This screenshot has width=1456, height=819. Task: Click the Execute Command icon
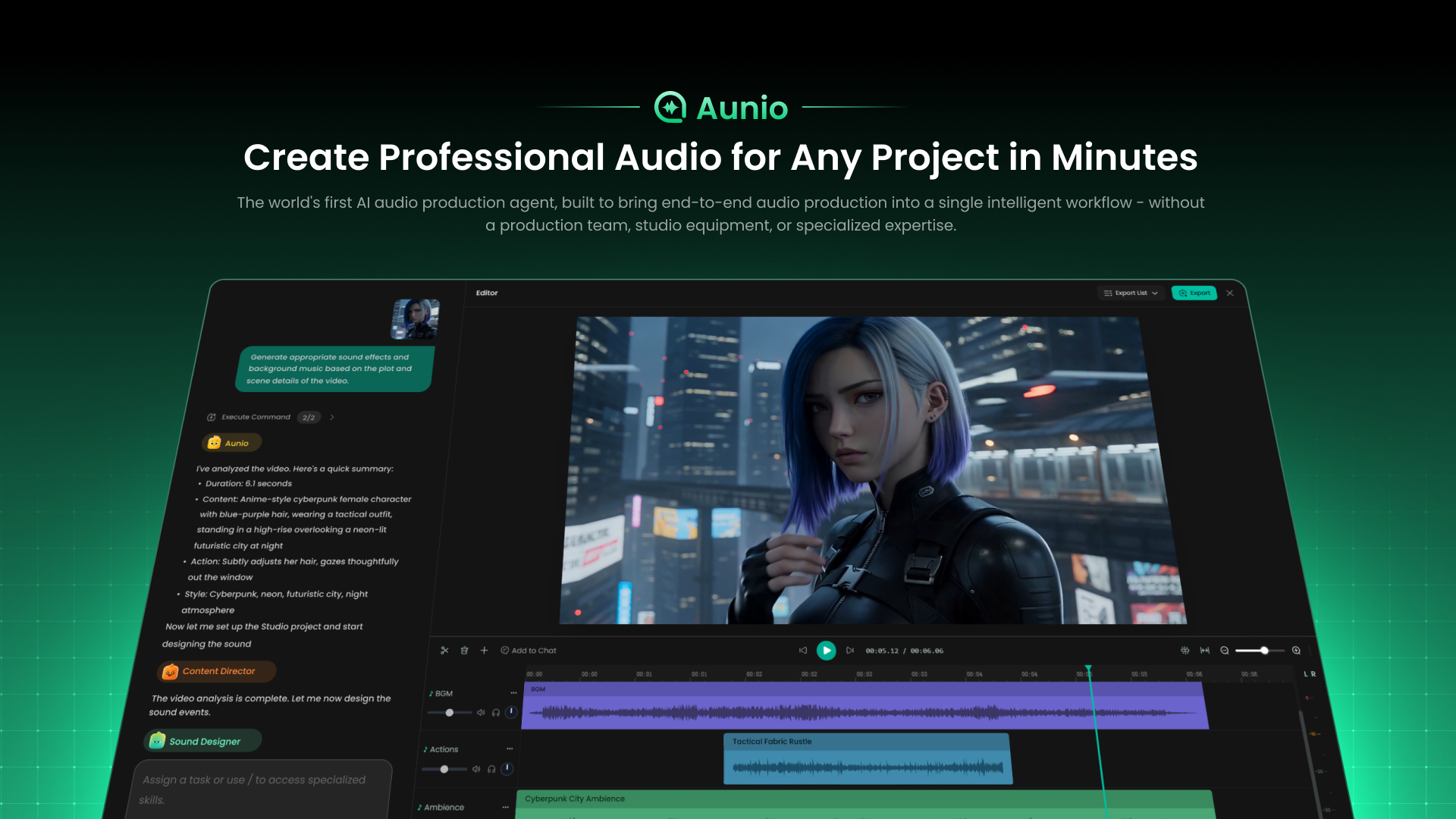tap(212, 417)
